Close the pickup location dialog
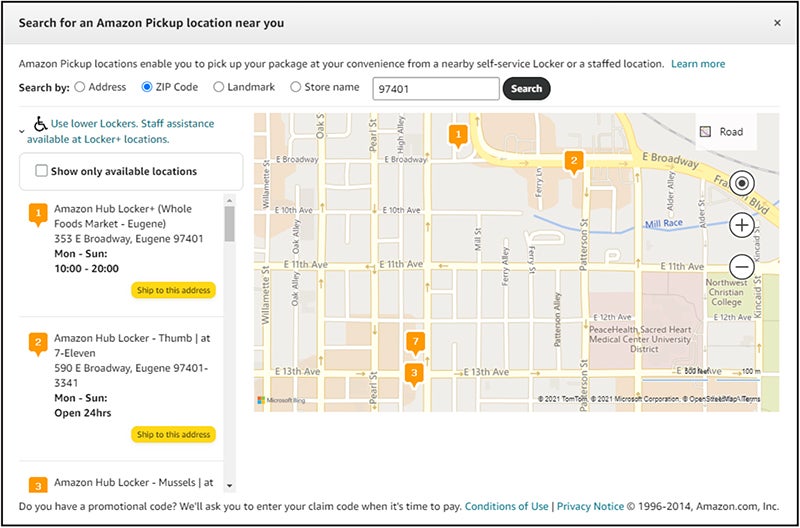Viewport: 800px width, 528px height. [777, 23]
